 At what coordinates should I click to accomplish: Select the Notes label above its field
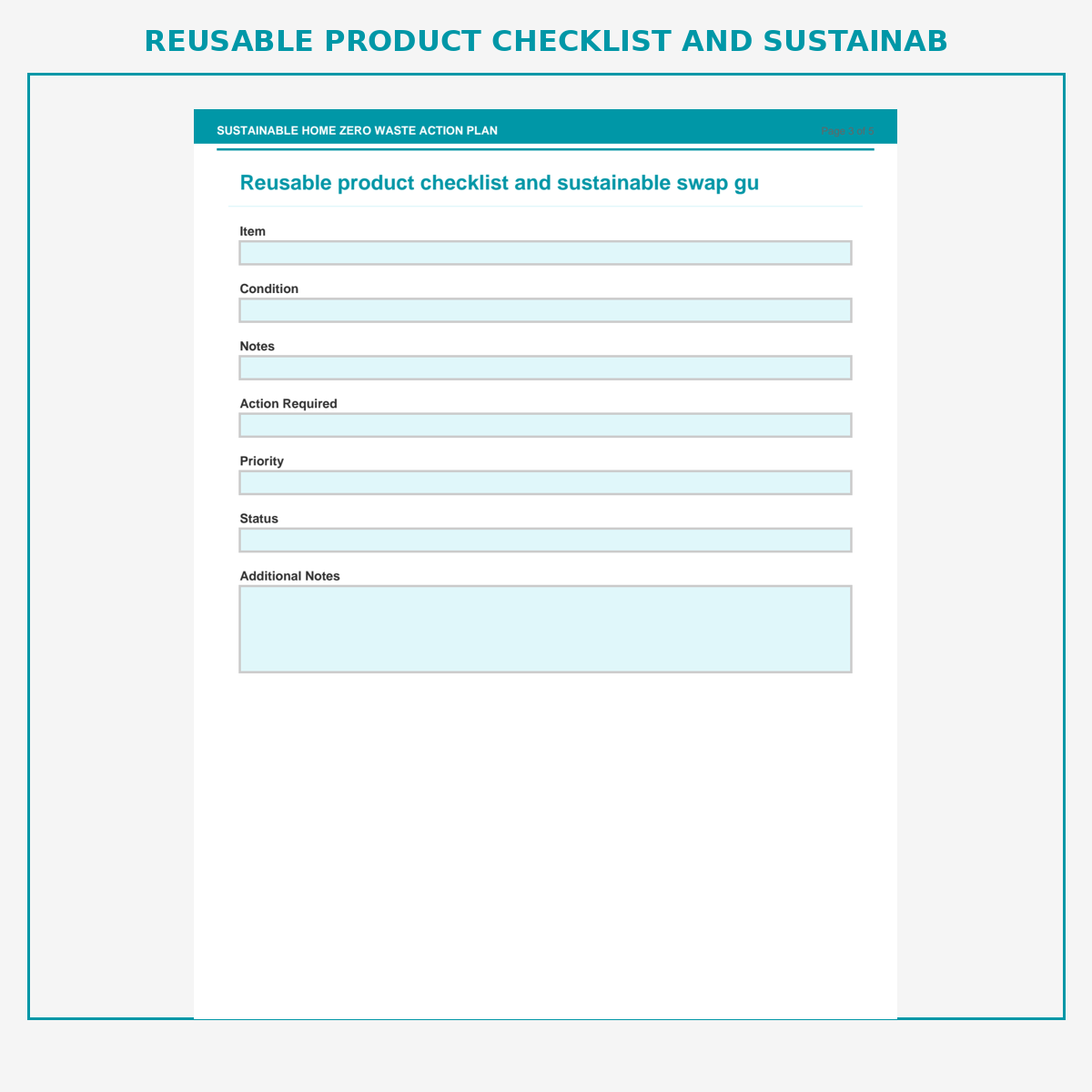258,346
